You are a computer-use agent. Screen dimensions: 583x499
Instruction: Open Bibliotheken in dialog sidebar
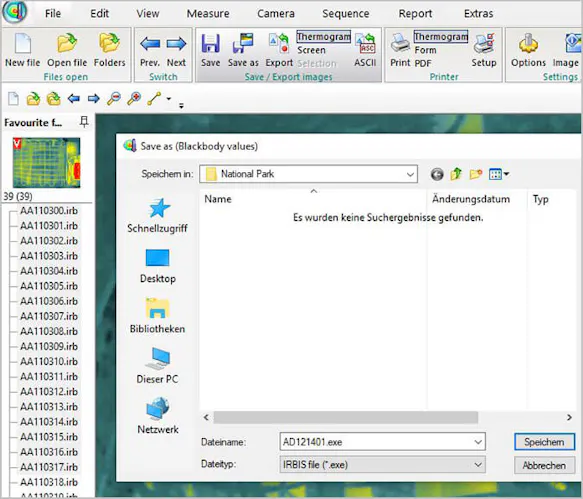[157, 316]
